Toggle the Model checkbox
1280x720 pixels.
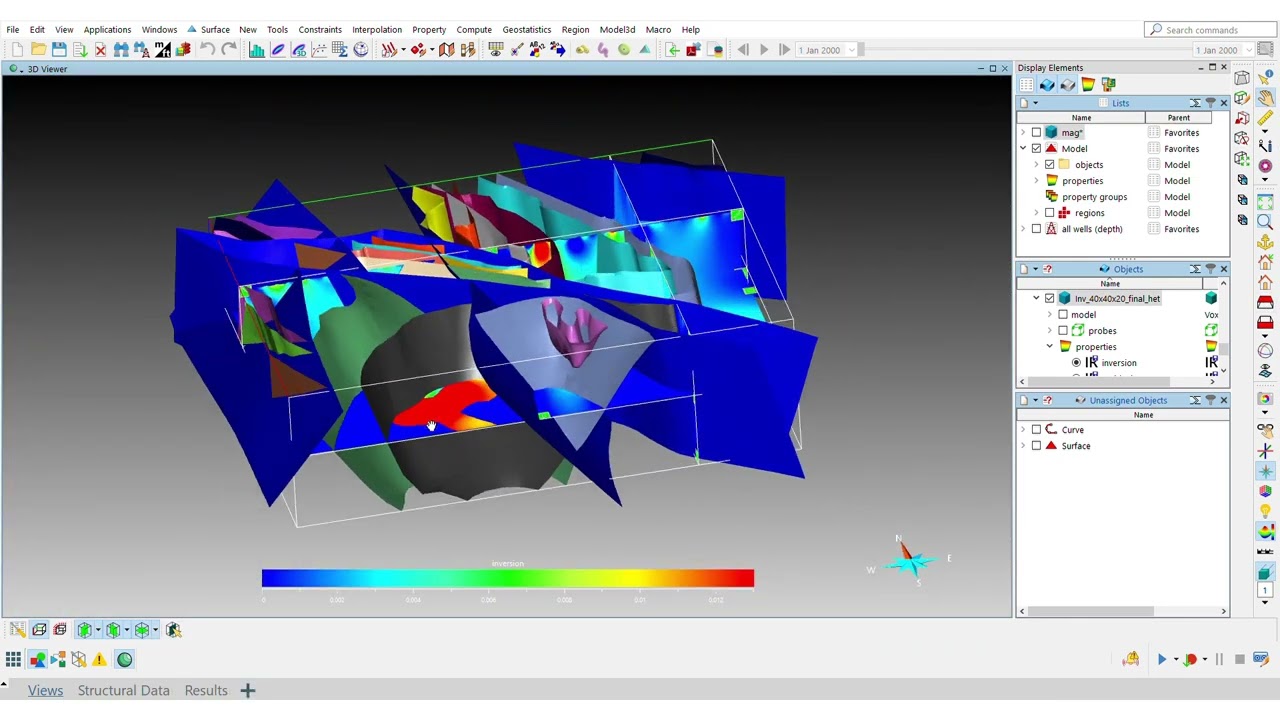pos(1036,149)
